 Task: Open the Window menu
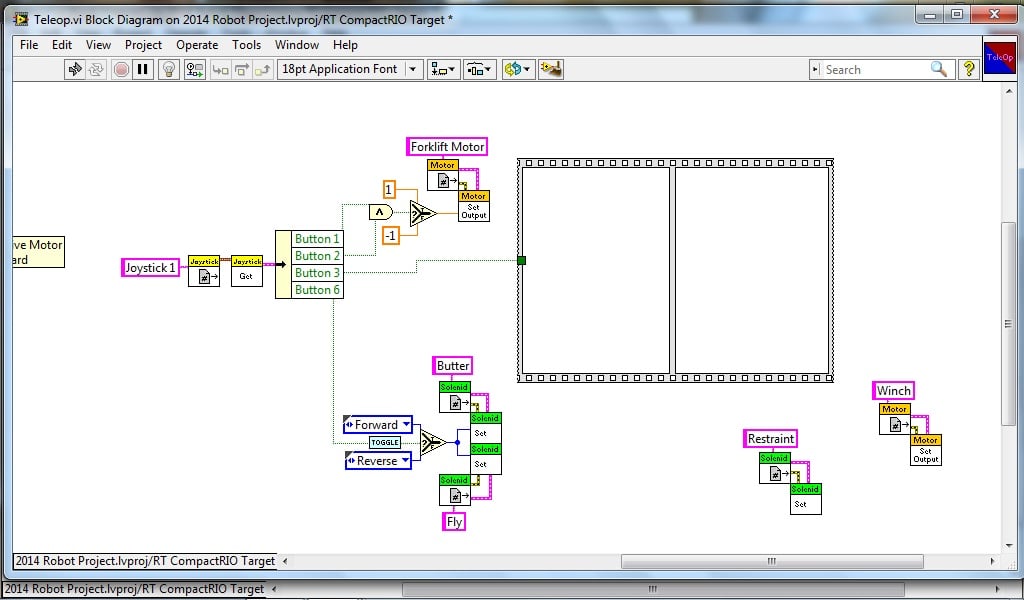tap(297, 45)
